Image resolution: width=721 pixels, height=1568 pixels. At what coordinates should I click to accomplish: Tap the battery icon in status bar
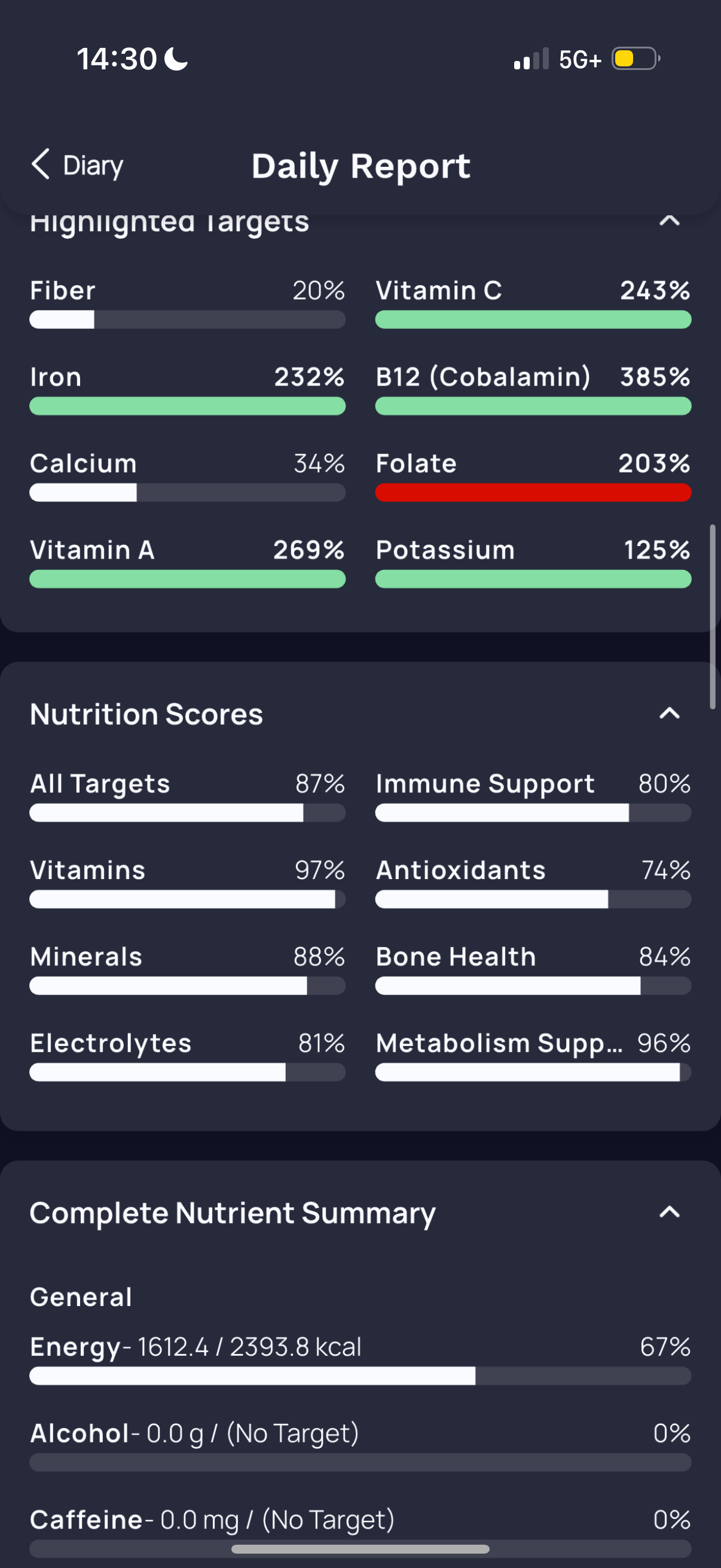[x=636, y=59]
